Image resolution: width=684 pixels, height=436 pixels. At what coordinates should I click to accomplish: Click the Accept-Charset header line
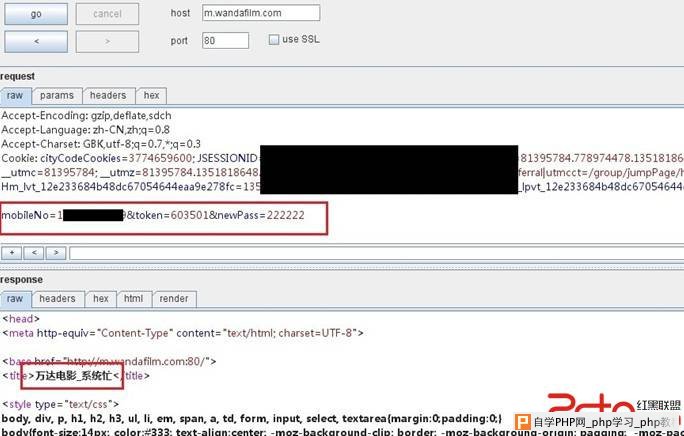[x=101, y=144]
